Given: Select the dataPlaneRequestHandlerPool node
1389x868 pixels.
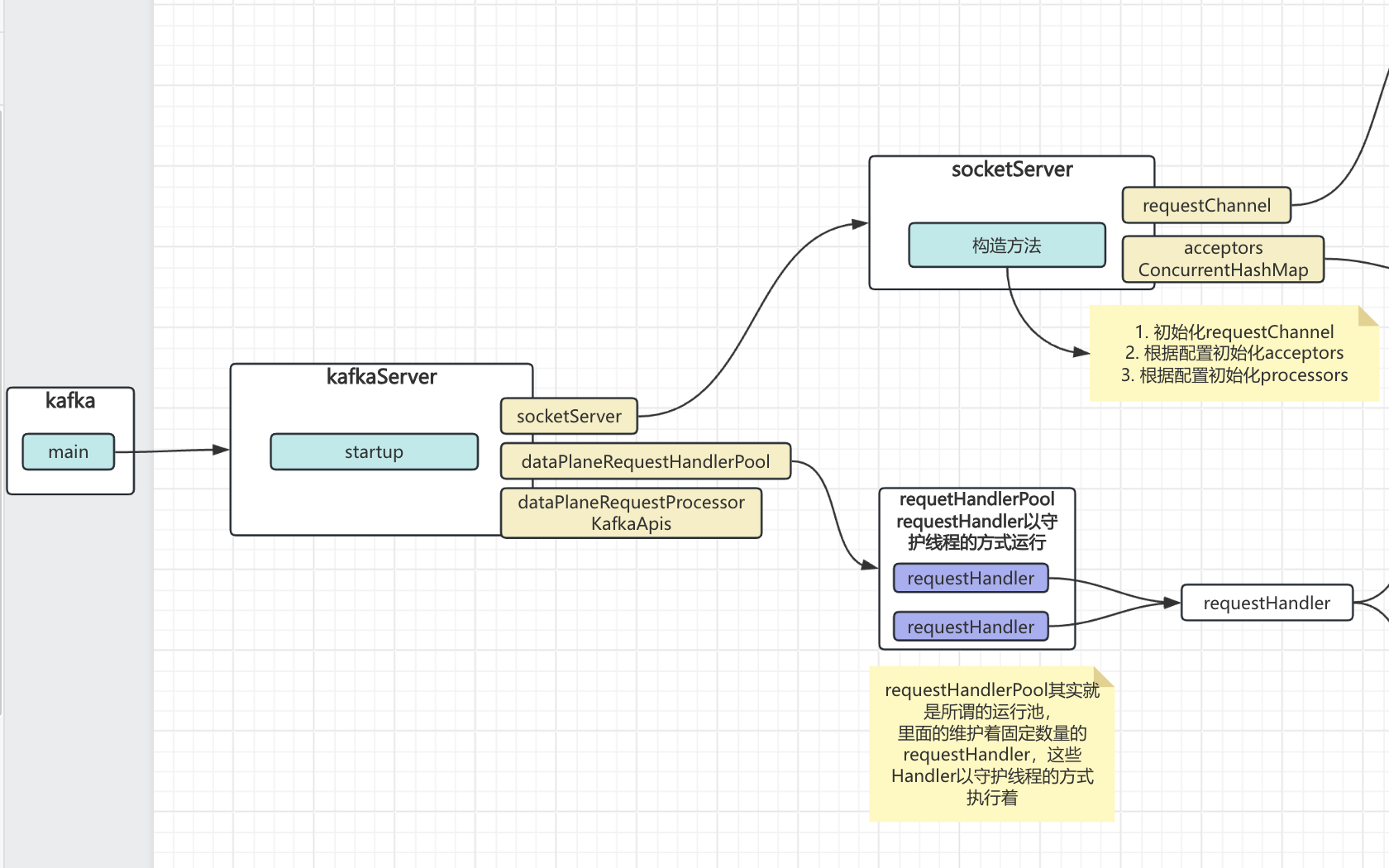Looking at the screenshot, I should [x=646, y=461].
